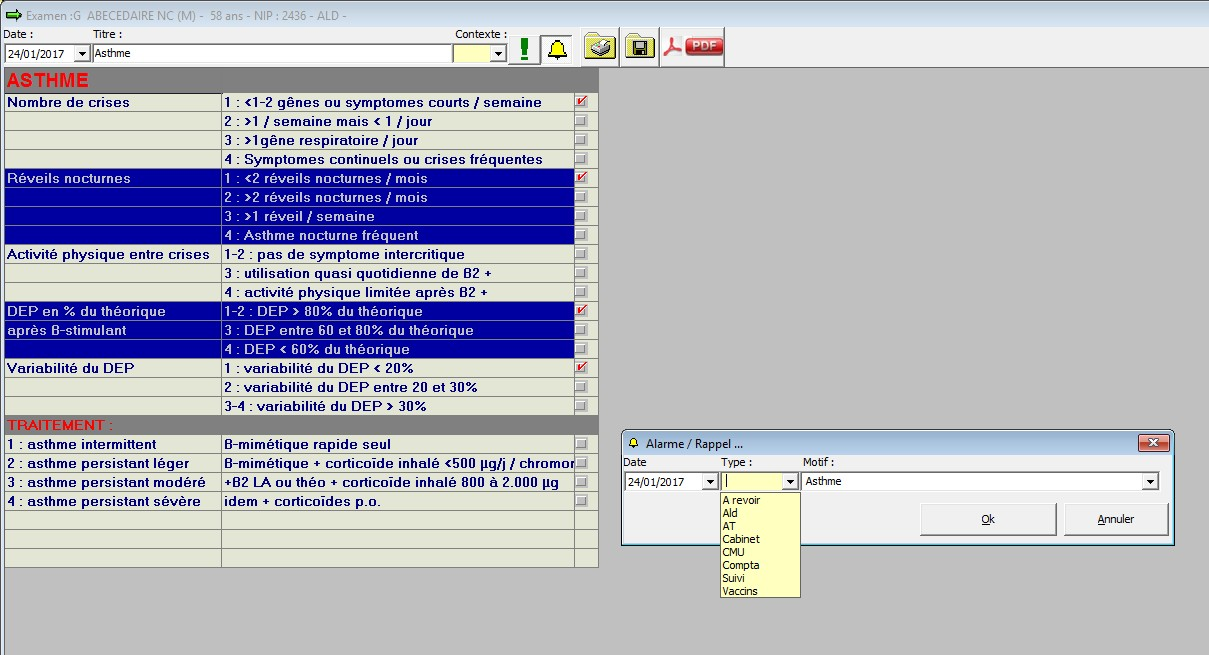Click the printer icon in toolbar
This screenshot has width=1209, height=655.
[x=600, y=47]
